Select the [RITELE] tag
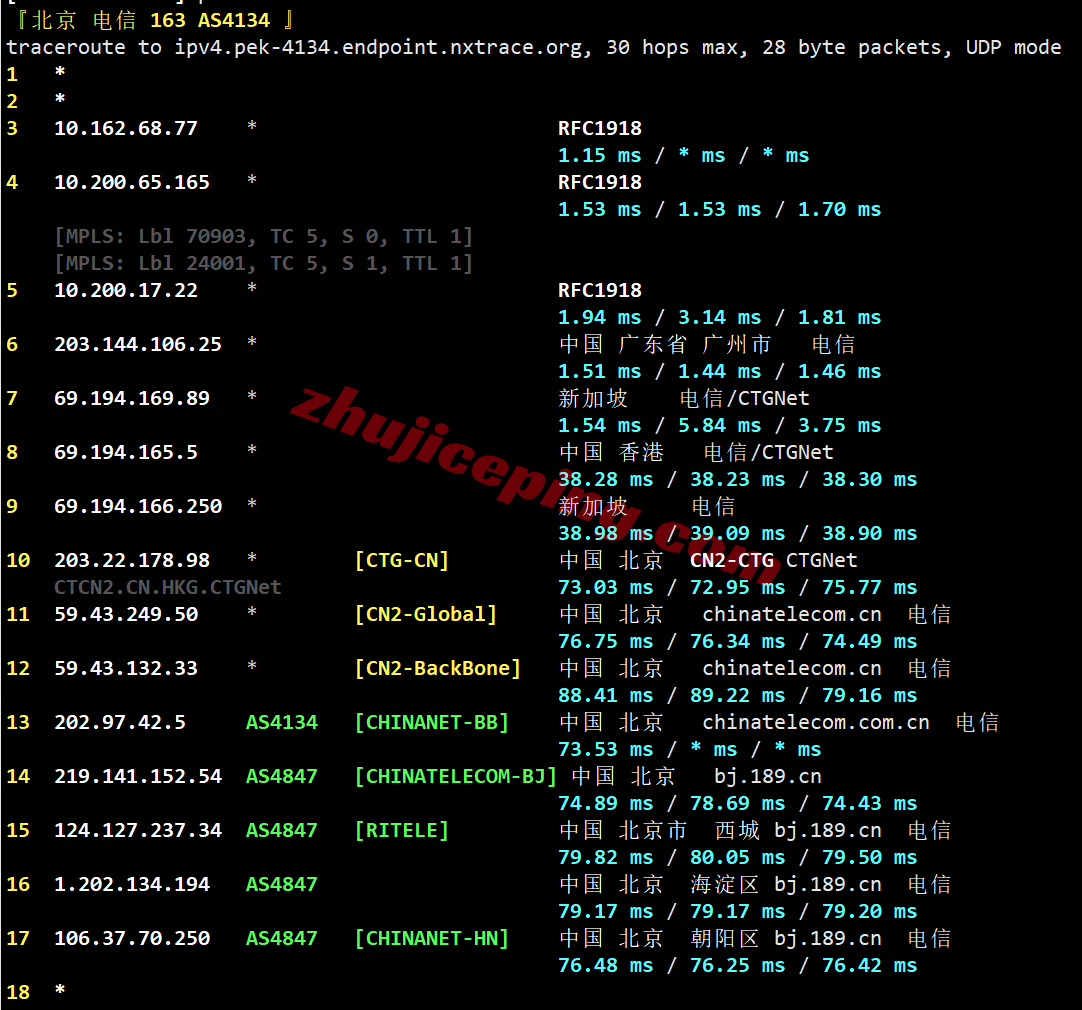The image size is (1082, 1010). 402,830
